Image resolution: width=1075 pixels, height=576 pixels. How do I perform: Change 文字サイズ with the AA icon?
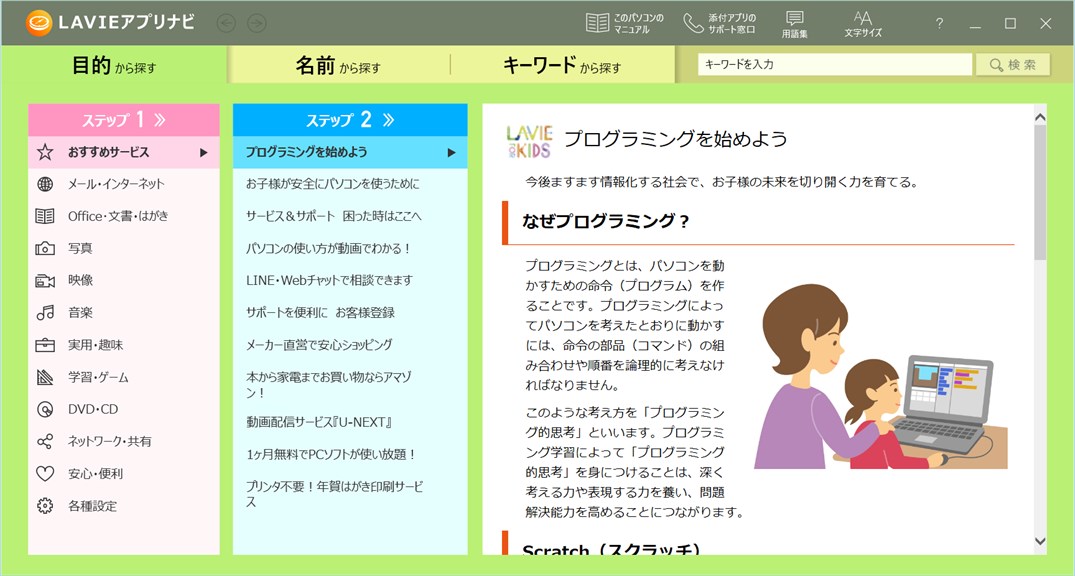tap(862, 18)
